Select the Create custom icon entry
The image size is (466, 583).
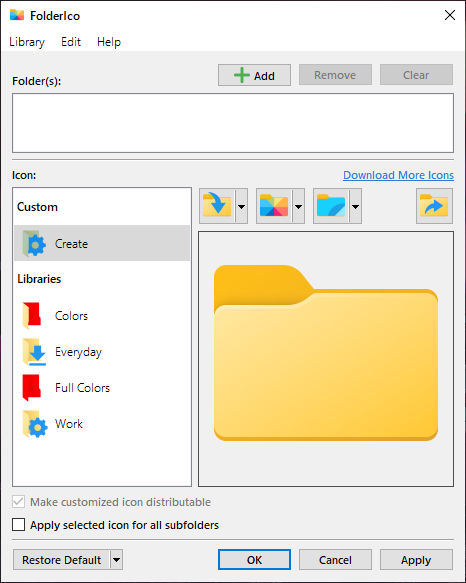tap(102, 243)
